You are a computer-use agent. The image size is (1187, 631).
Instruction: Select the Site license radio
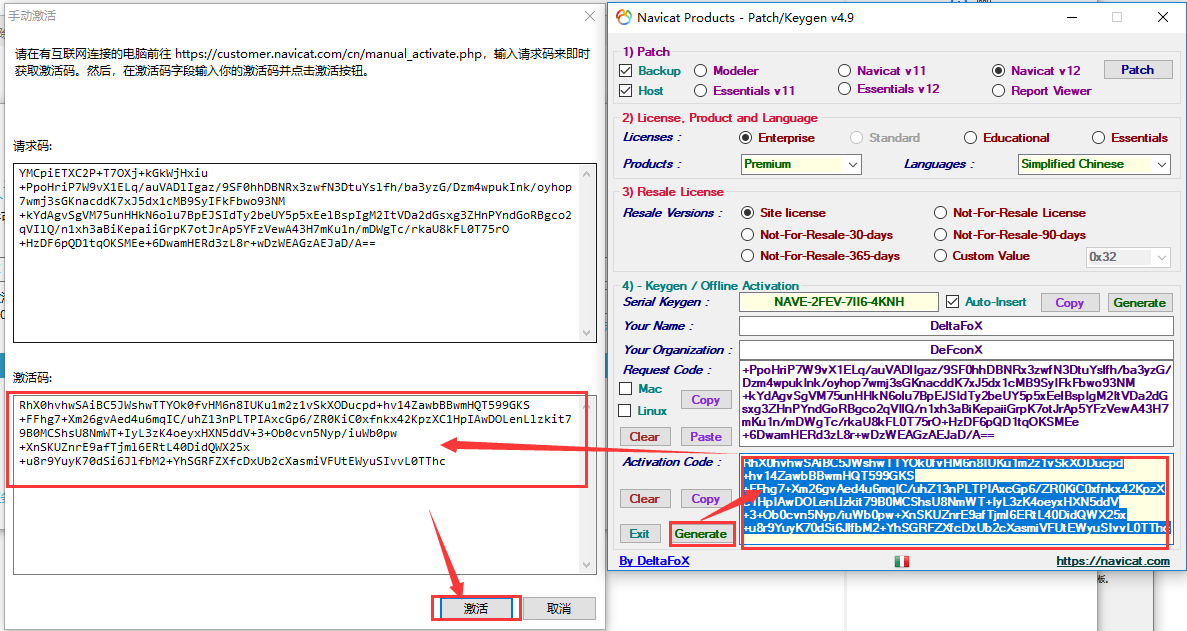(x=748, y=213)
